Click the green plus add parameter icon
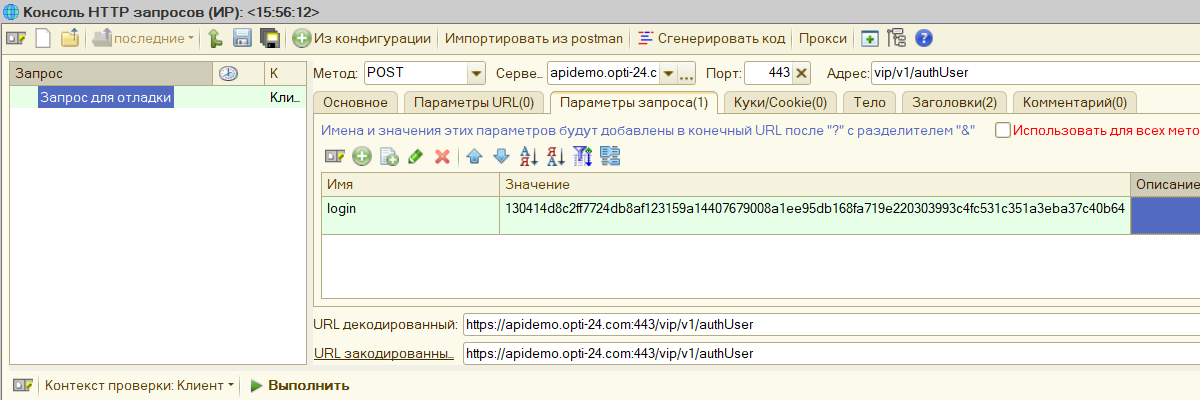Image resolution: width=1200 pixels, height=400 pixels. click(x=362, y=156)
